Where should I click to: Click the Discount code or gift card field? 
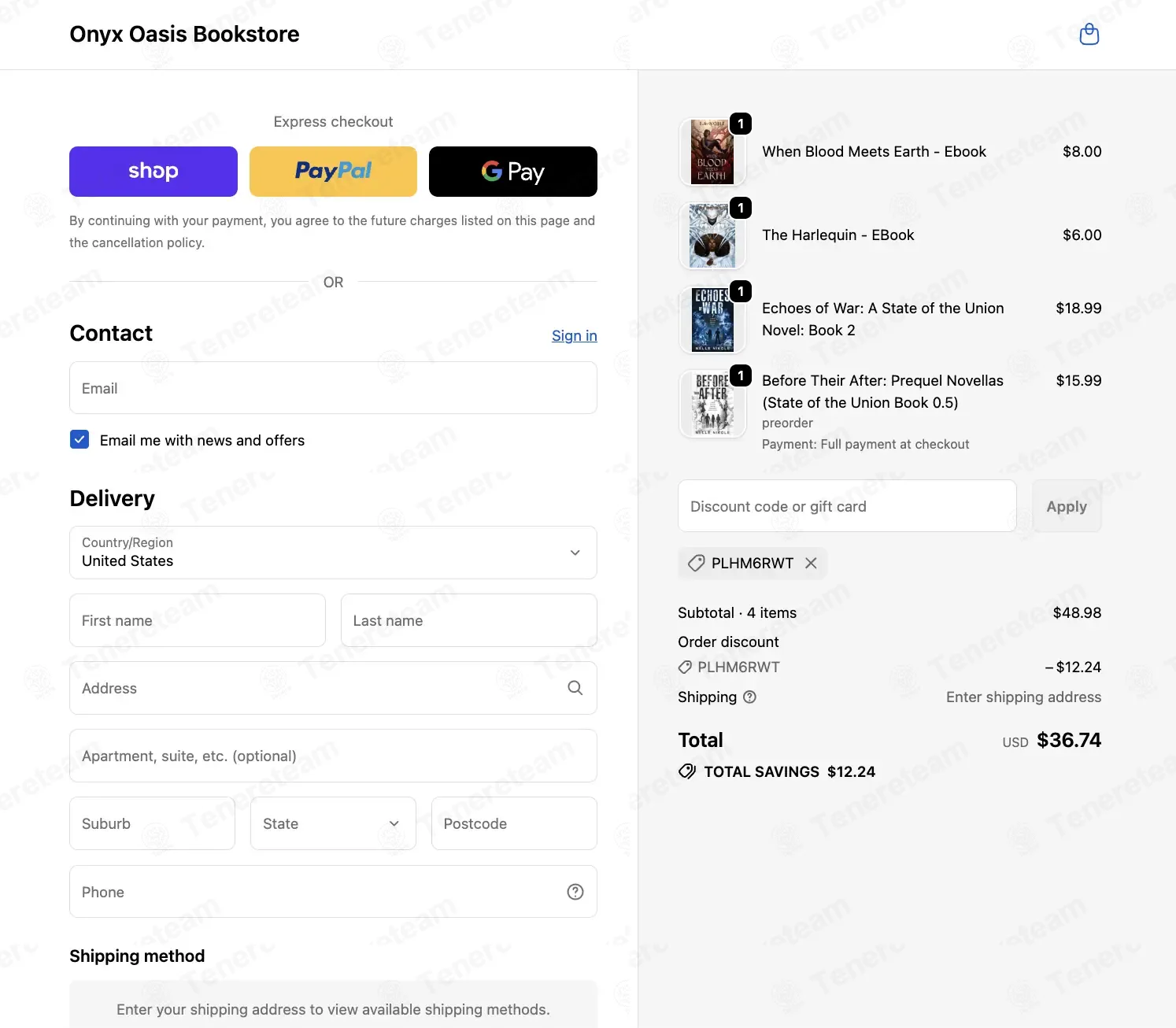[847, 506]
